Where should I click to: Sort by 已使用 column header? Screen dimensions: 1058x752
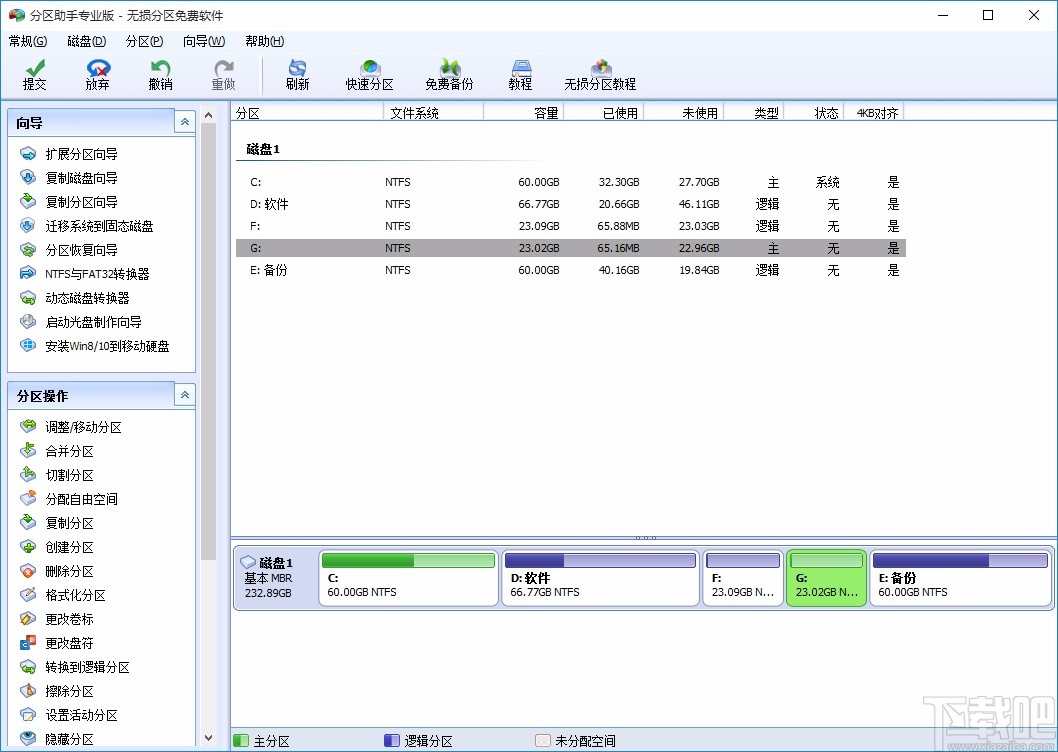(x=603, y=113)
